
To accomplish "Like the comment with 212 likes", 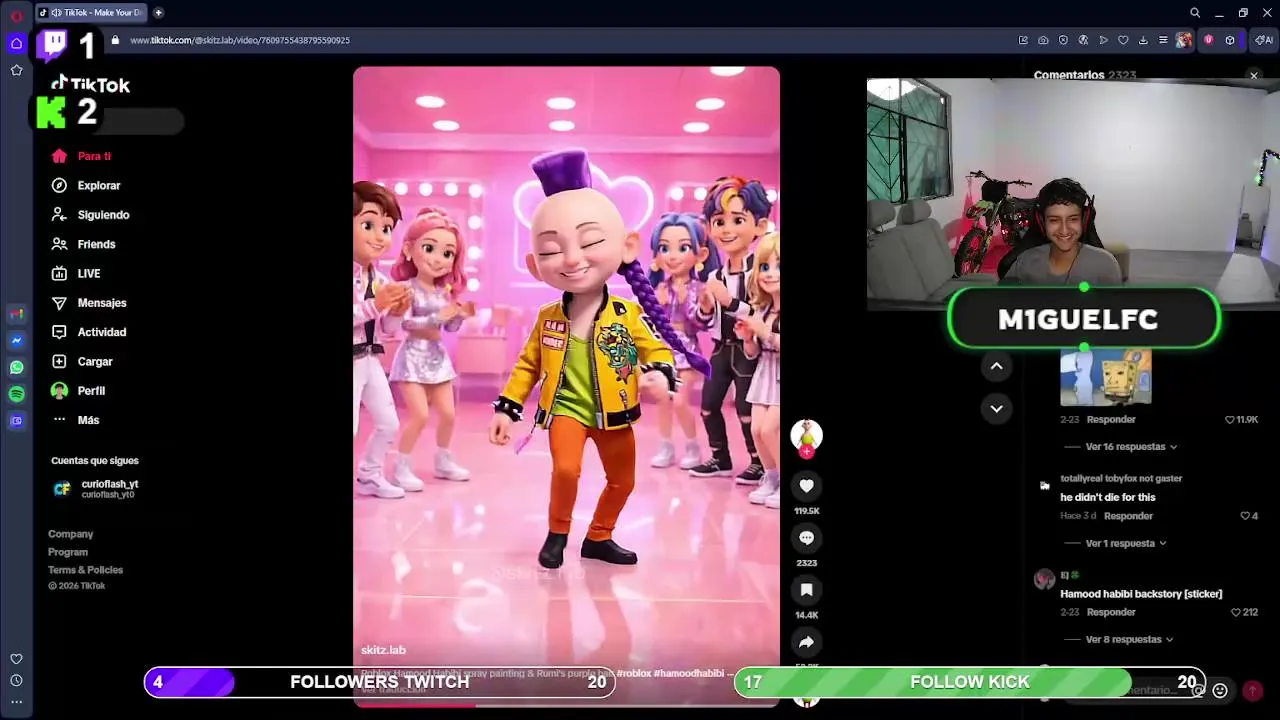I will 1235,612.
